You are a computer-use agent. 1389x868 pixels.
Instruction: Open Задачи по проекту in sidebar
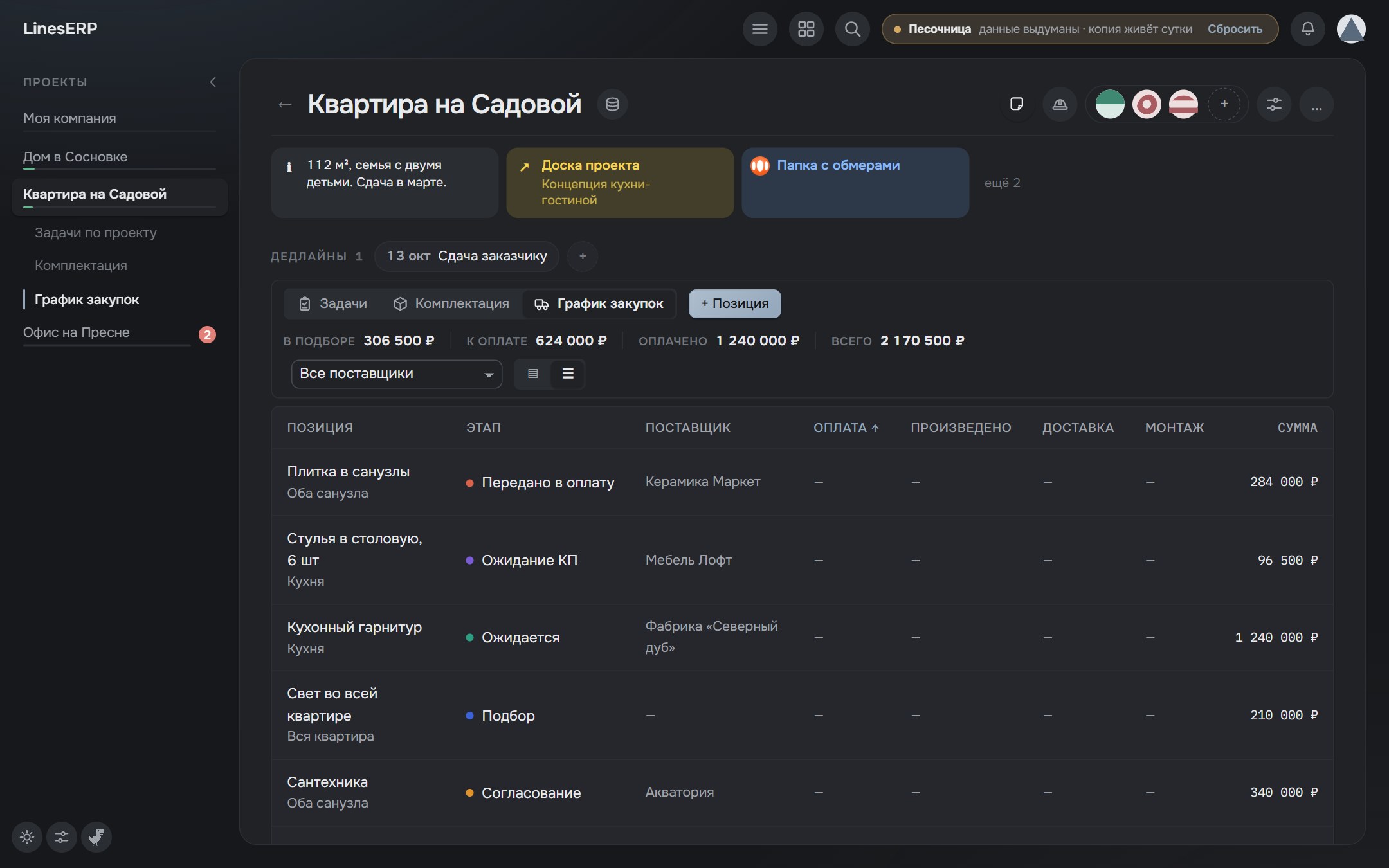96,233
